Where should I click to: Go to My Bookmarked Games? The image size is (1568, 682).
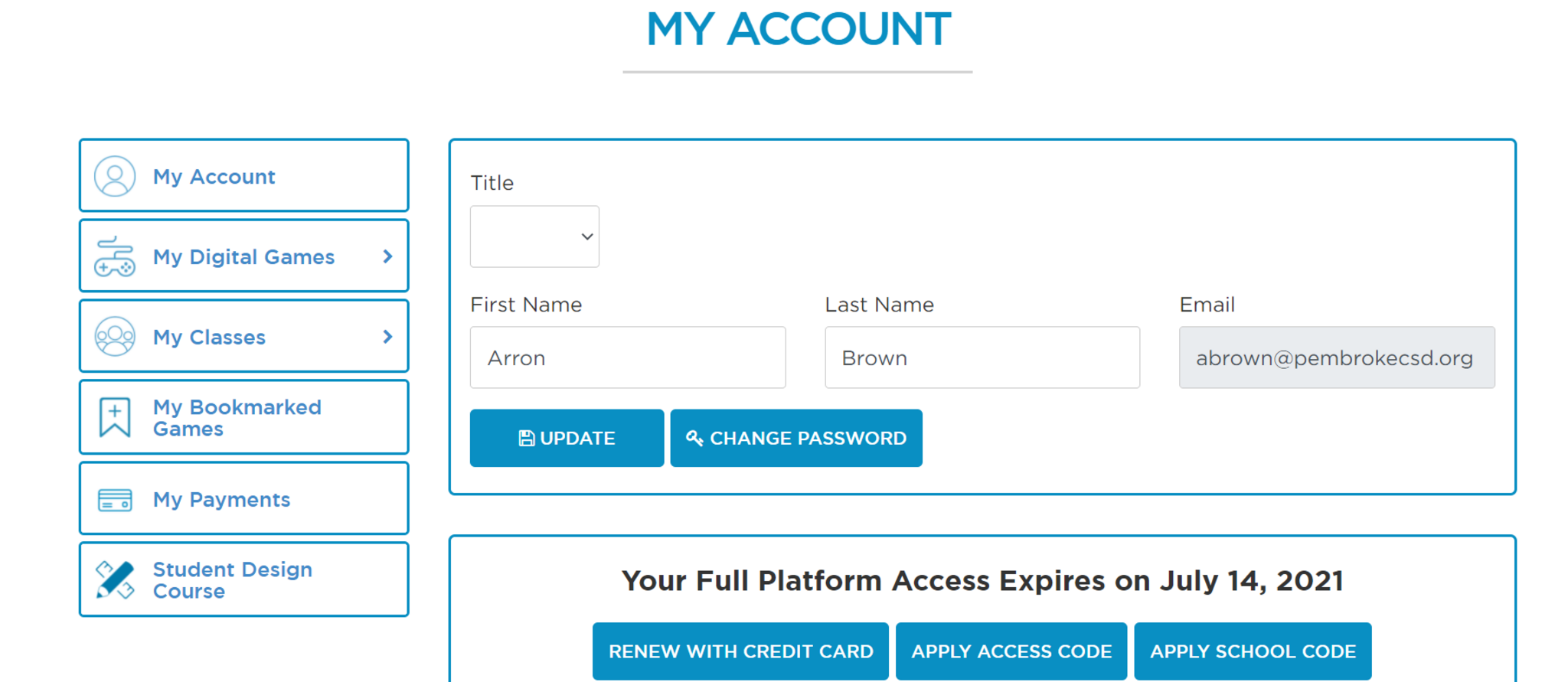pos(237,418)
